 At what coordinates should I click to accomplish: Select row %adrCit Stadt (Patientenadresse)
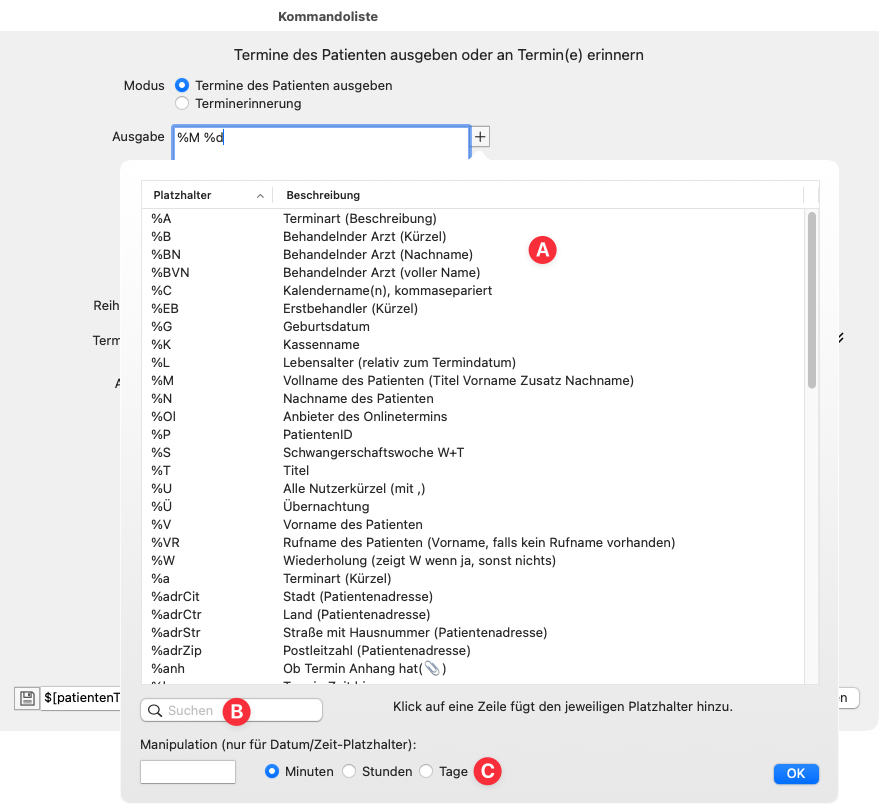pyautogui.click(x=474, y=596)
